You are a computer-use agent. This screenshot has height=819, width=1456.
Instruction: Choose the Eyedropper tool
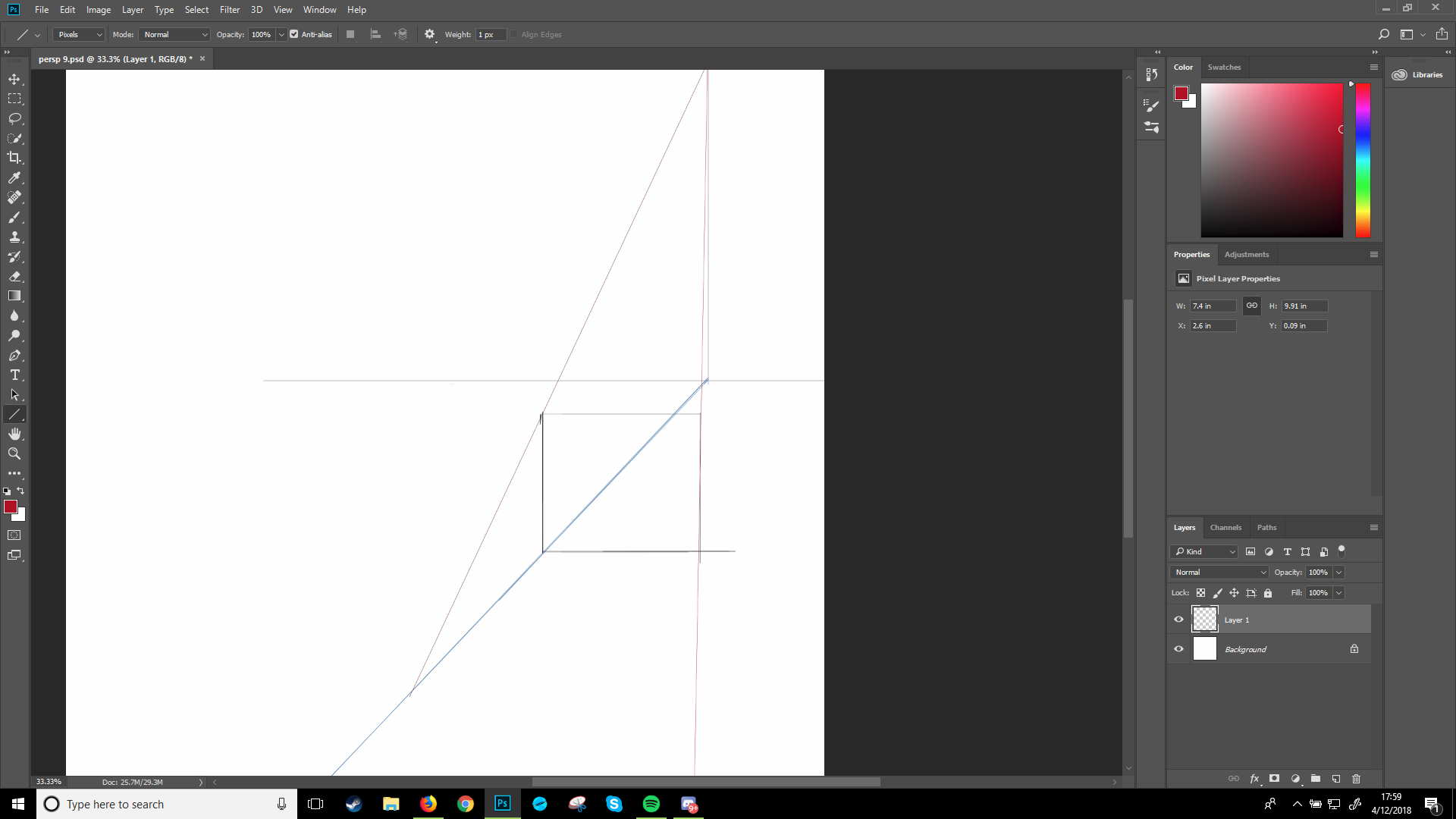tap(14, 177)
